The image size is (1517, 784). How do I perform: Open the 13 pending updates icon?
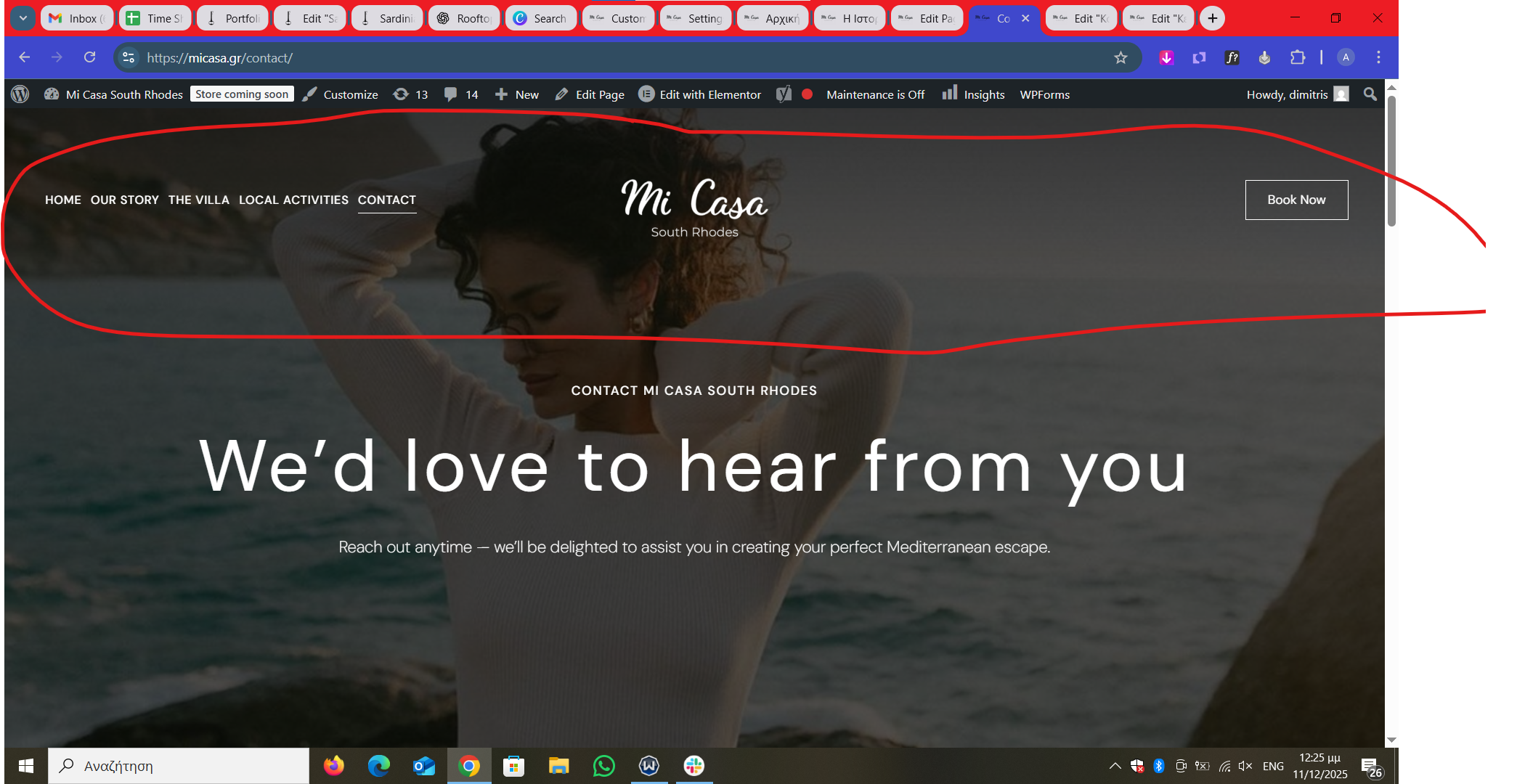click(410, 94)
